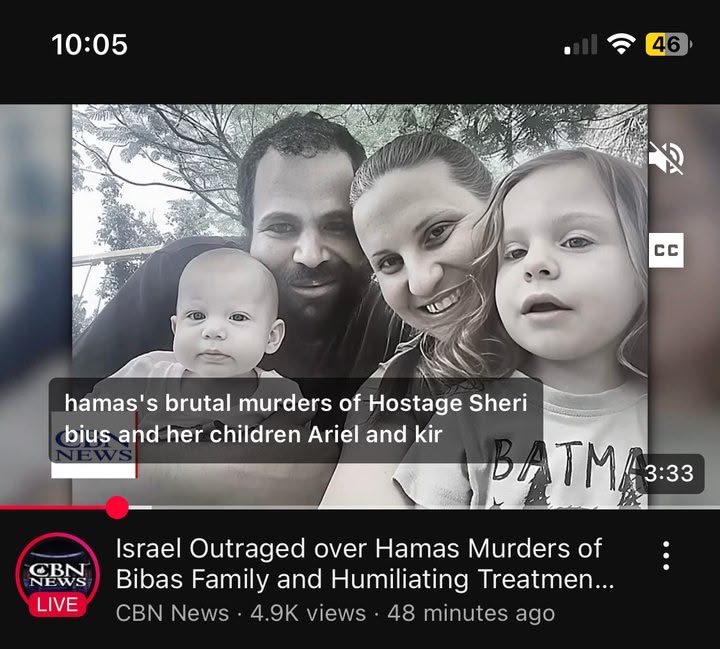
Task: Open the video titled Israel Outraged over Hamas Murders
Action: point(365,564)
